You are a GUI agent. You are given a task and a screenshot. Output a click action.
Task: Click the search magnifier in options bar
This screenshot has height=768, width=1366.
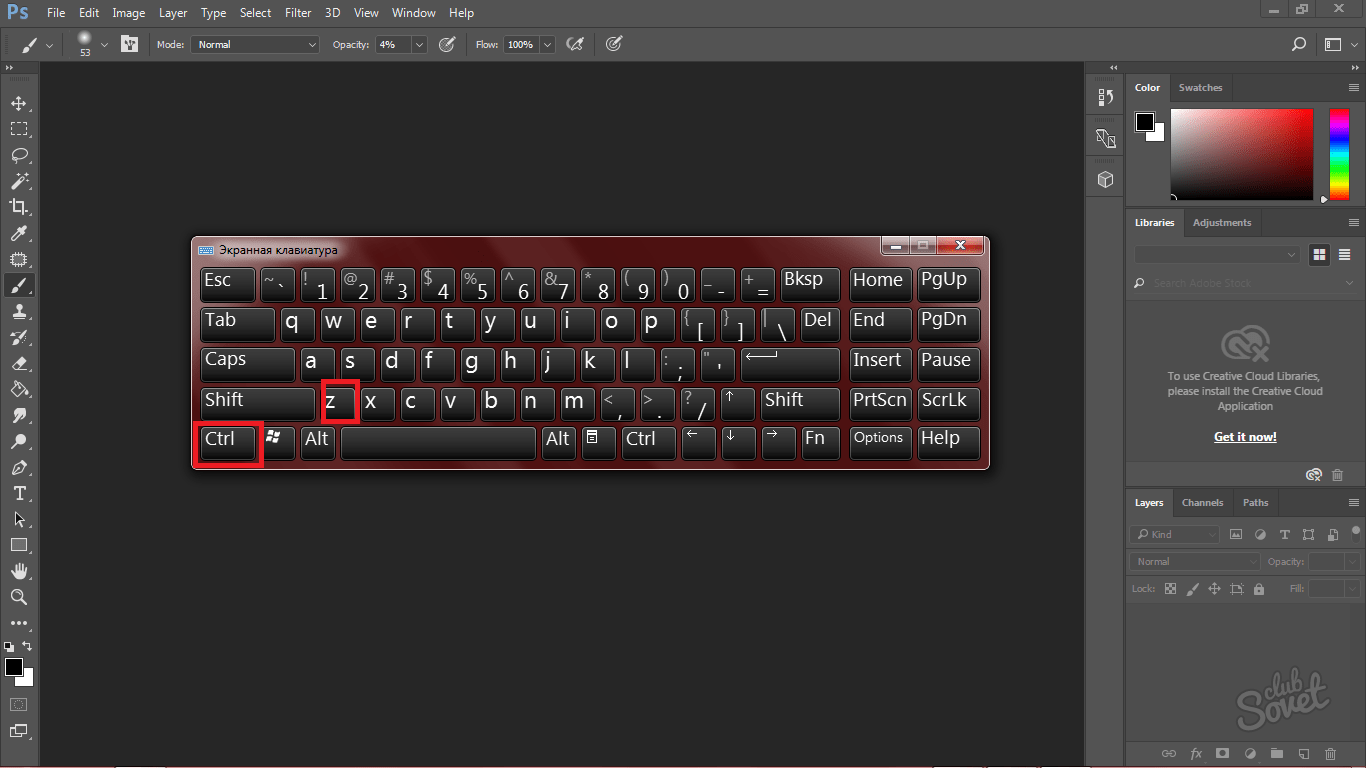(1299, 44)
